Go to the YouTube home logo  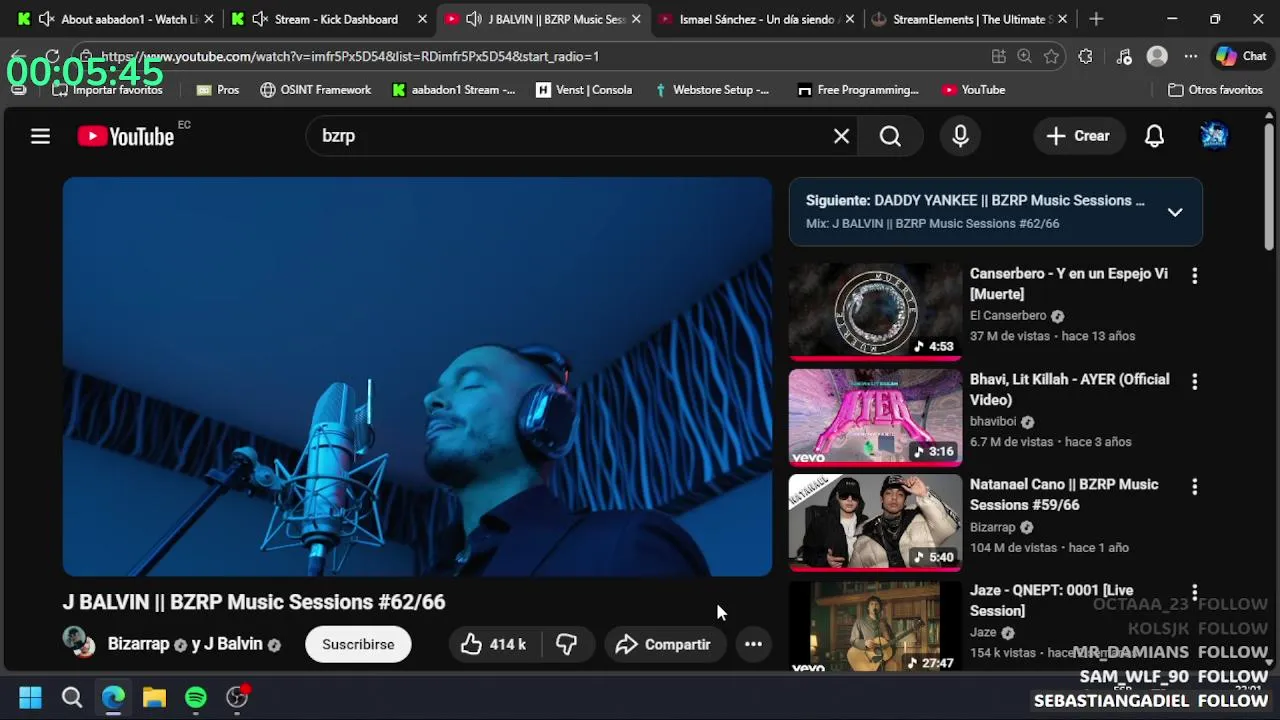point(127,136)
